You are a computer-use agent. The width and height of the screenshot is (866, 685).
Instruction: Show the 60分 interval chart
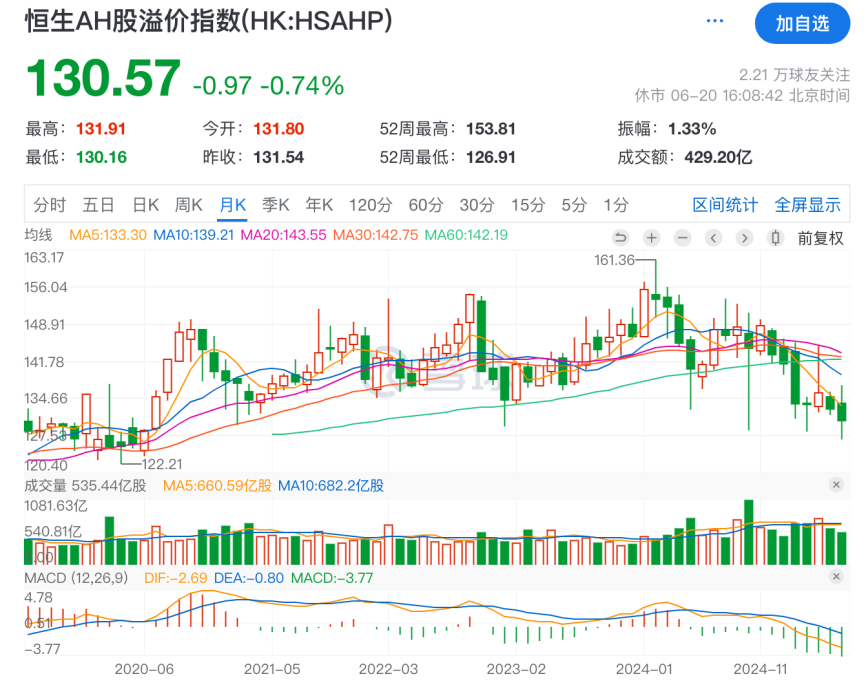(x=426, y=205)
